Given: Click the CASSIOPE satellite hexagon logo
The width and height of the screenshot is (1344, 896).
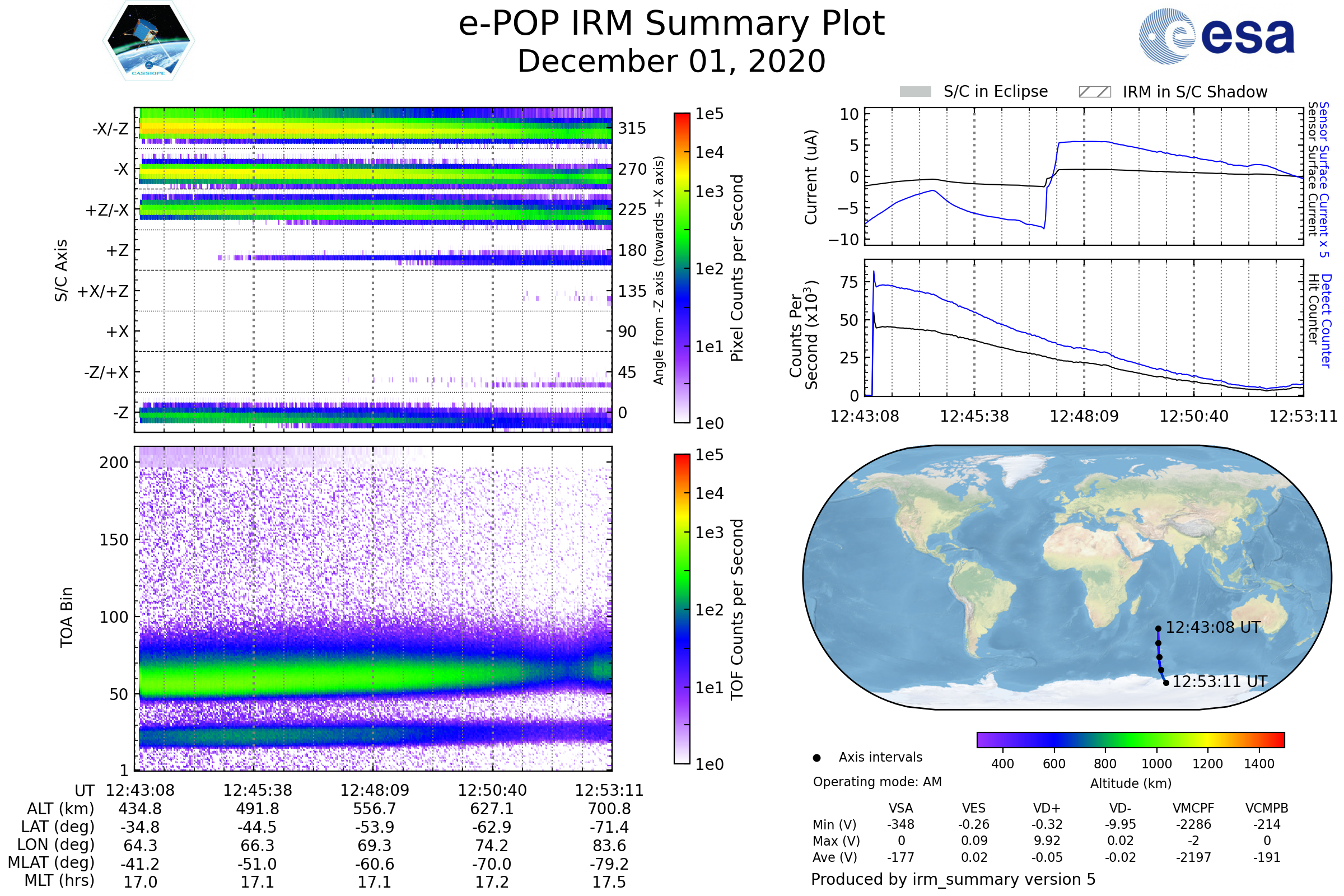Looking at the screenshot, I should tap(148, 41).
